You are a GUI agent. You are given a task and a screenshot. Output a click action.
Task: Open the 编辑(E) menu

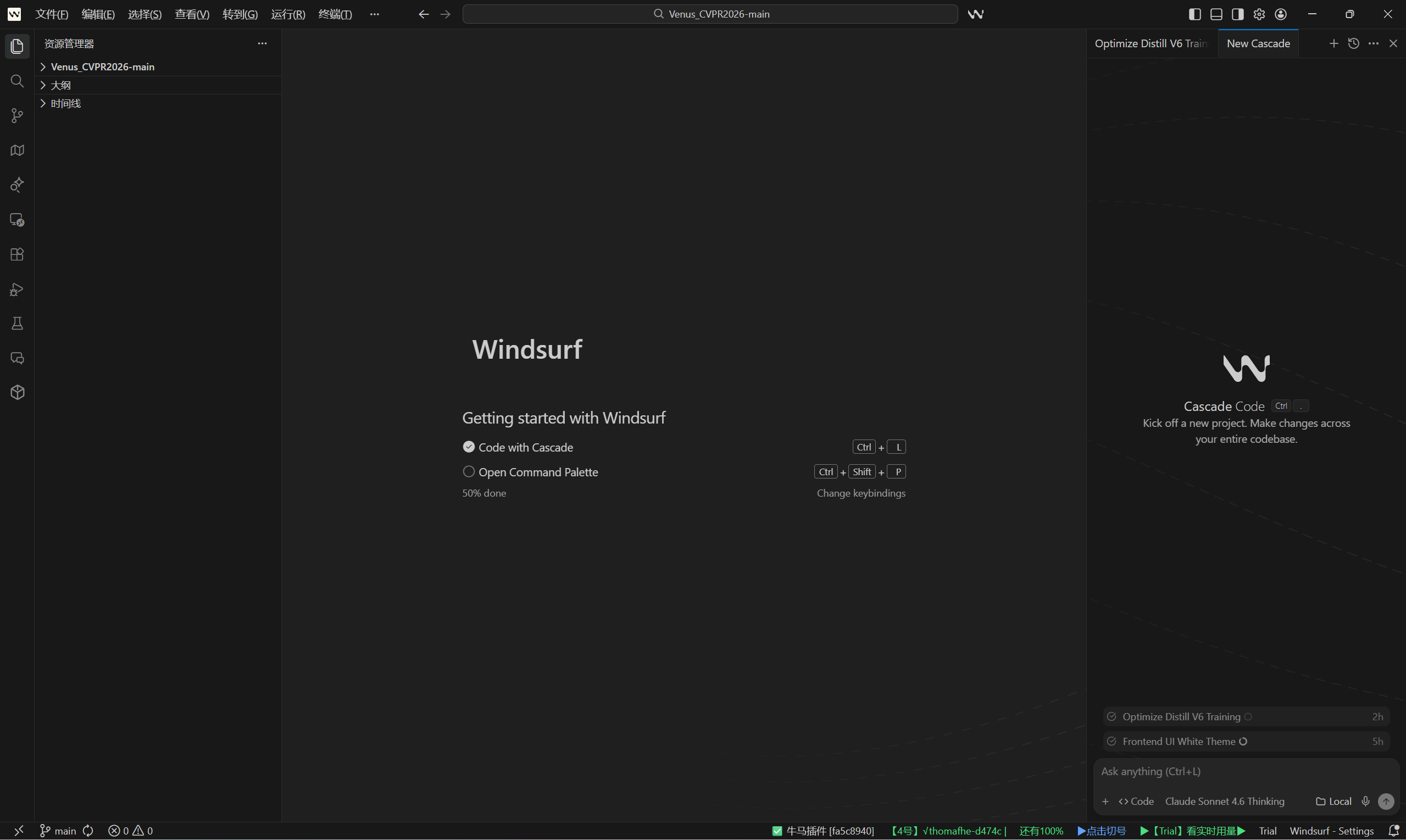pos(98,14)
